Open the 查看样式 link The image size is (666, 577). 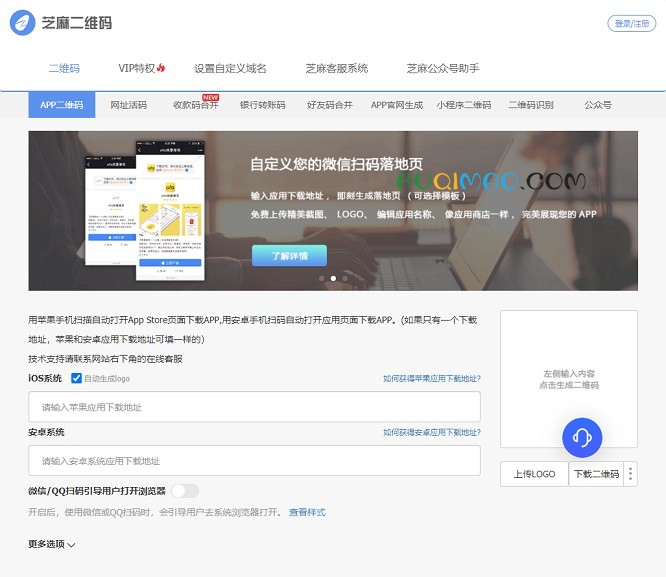(307, 512)
